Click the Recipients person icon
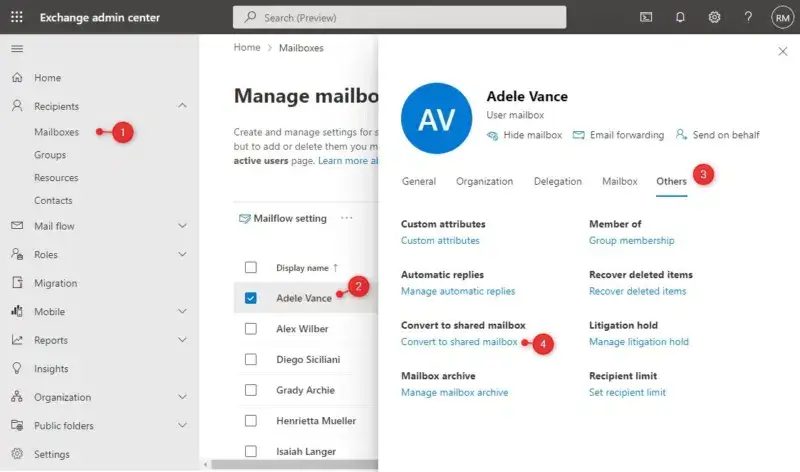800x472 pixels. (x=17, y=106)
